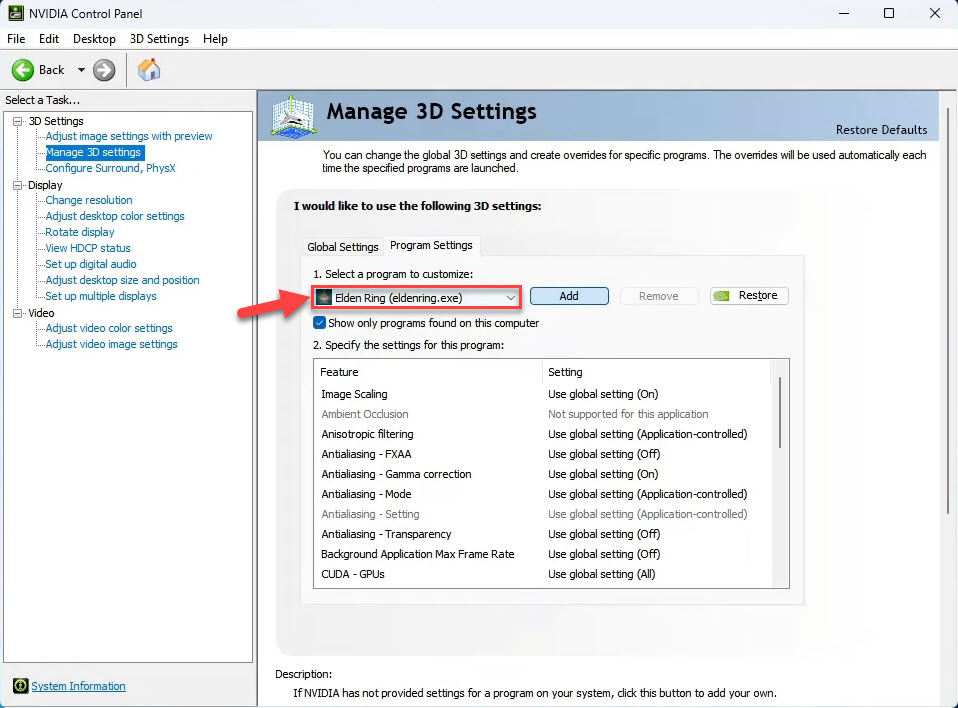Click the green Back arrow icon
The image size is (958, 708).
23,70
